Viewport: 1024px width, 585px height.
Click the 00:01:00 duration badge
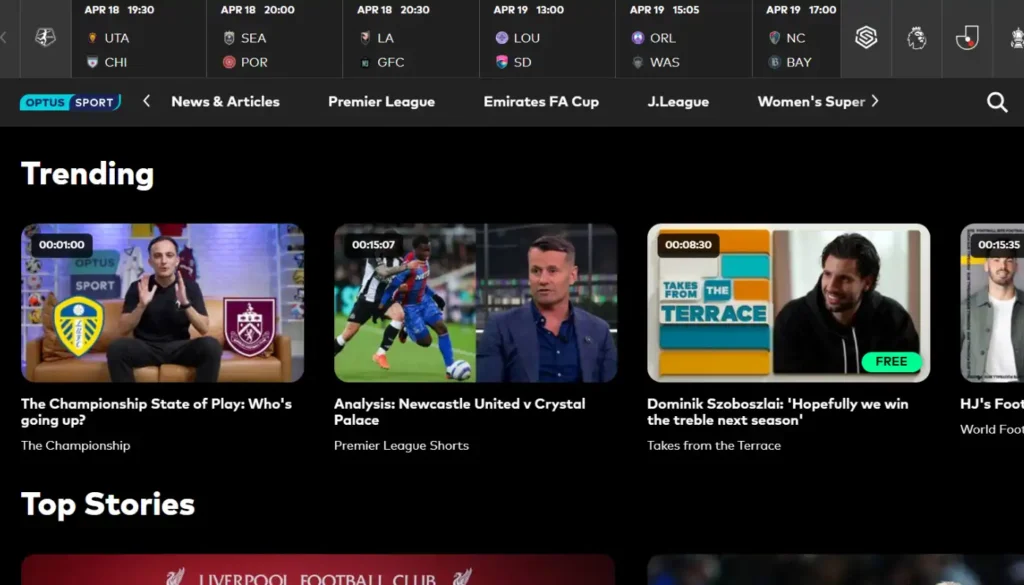point(61,245)
